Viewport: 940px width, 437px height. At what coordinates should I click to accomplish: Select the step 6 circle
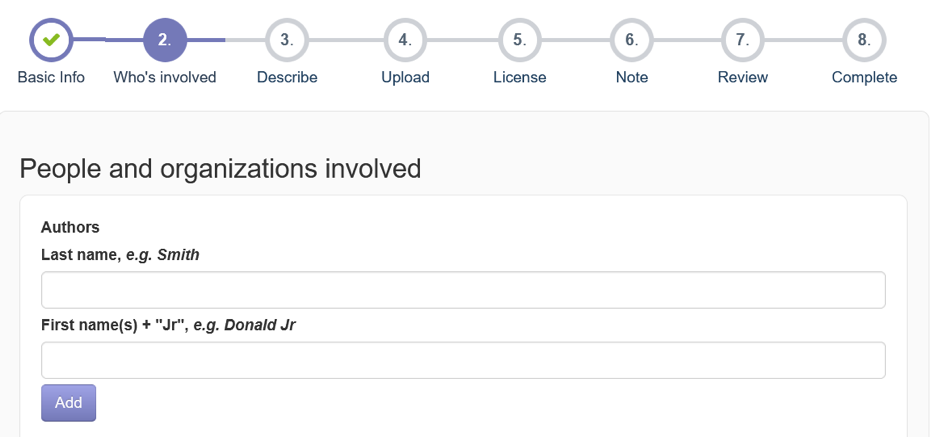click(x=631, y=40)
